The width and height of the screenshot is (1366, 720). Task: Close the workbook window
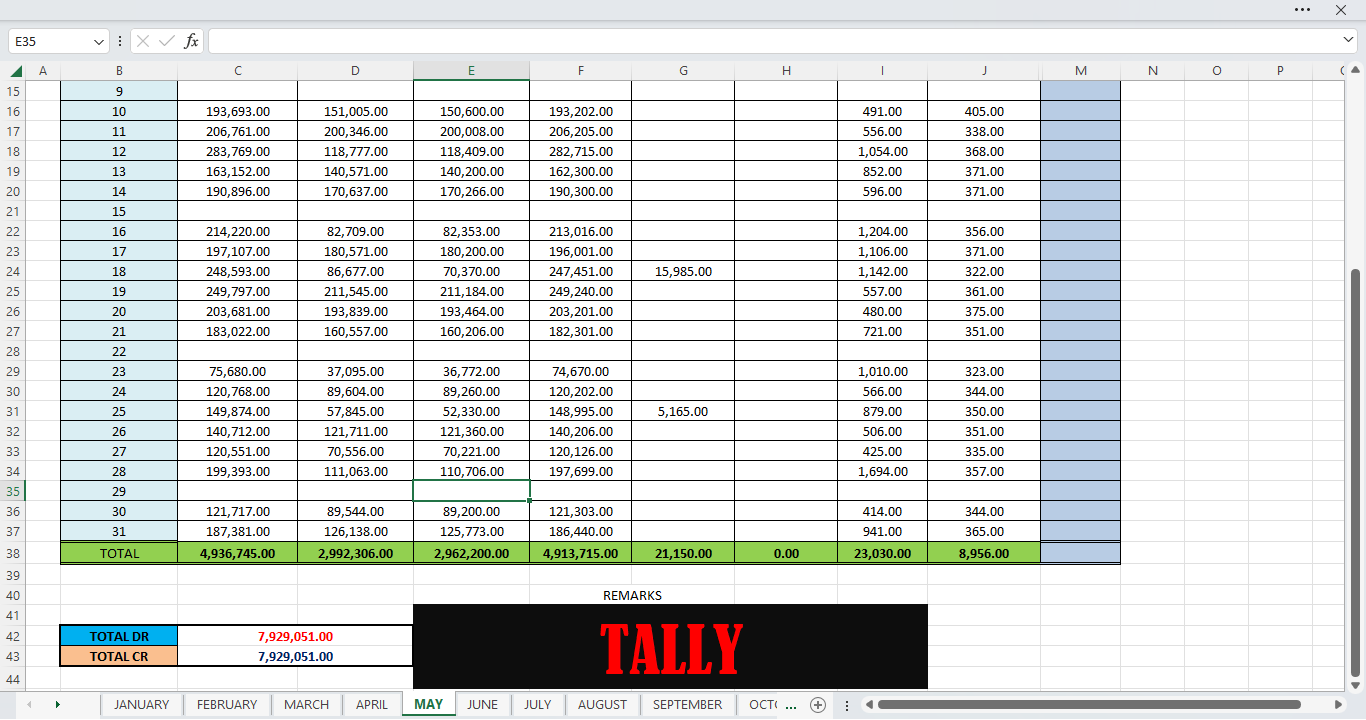pos(1341,9)
